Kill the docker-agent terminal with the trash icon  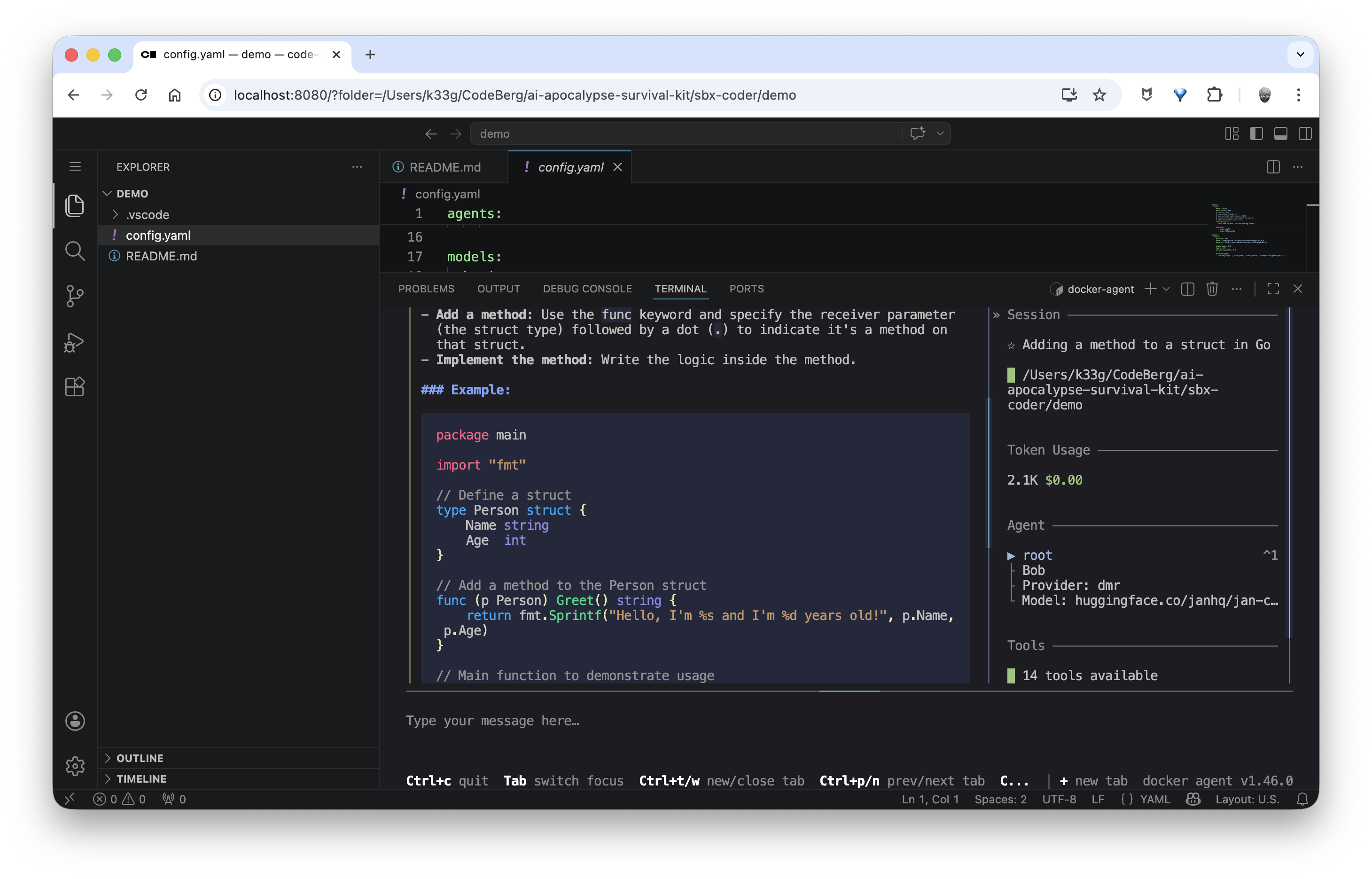tap(1212, 289)
